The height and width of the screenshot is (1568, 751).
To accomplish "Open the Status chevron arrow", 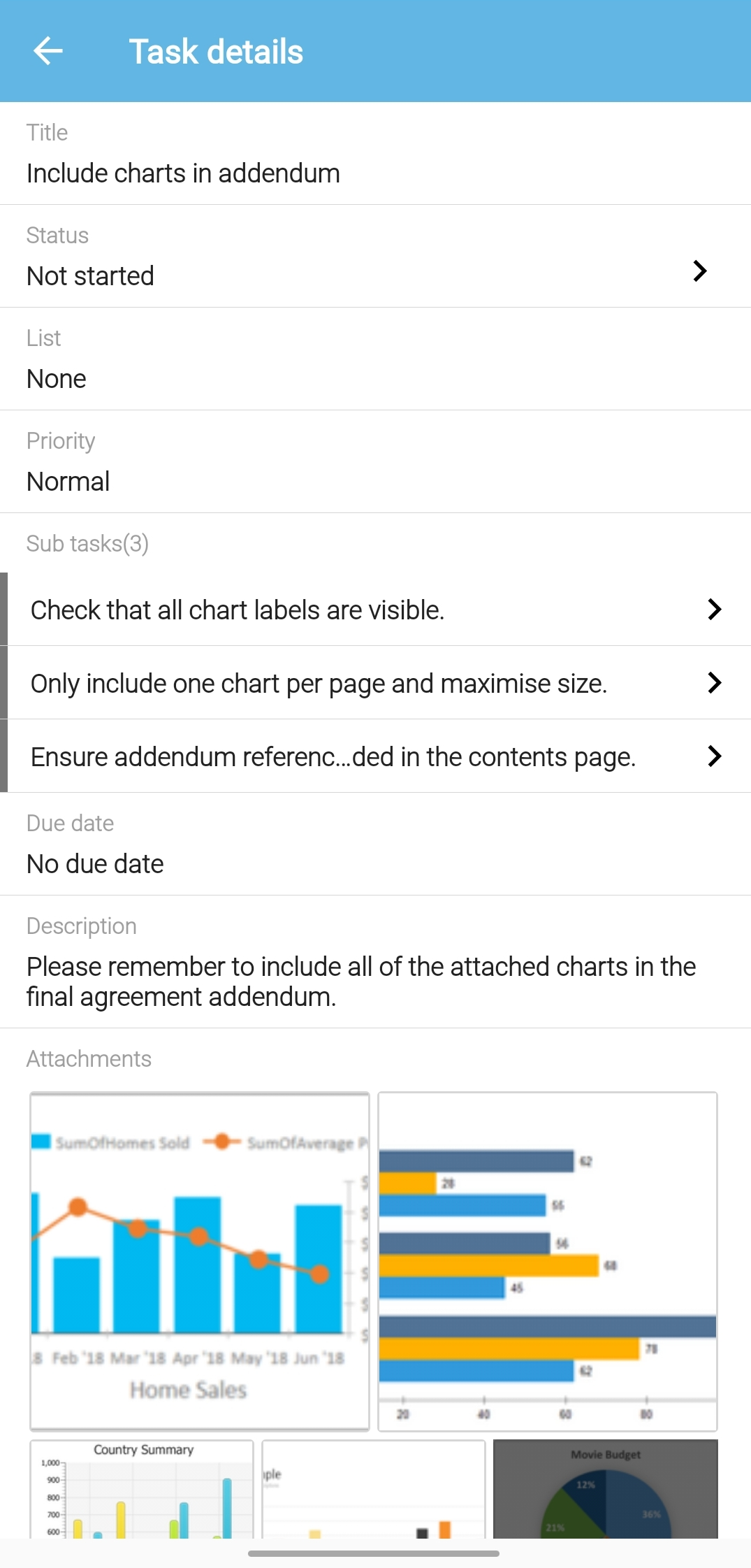I will point(699,271).
